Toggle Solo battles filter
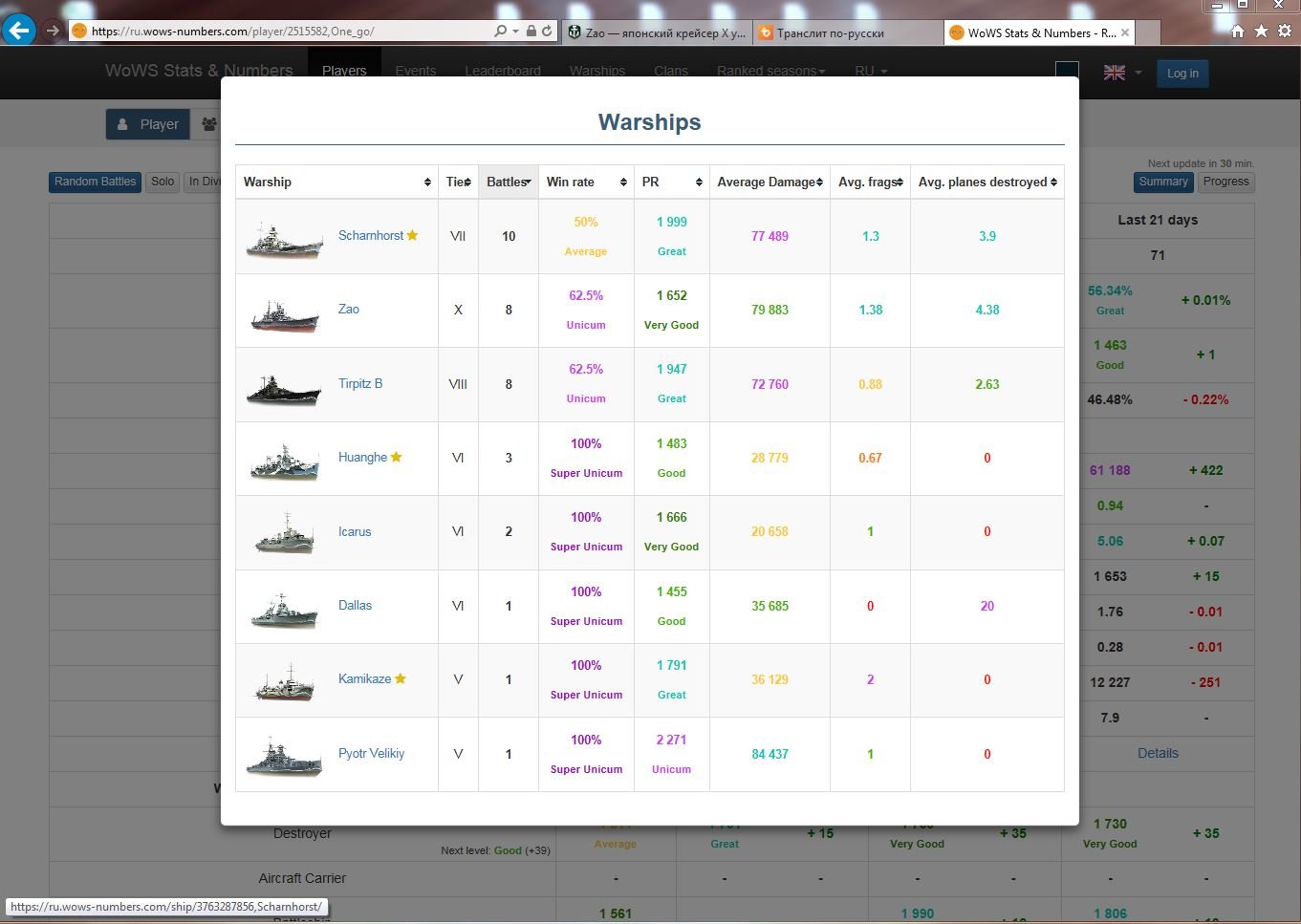The width and height of the screenshot is (1301, 924). click(163, 182)
